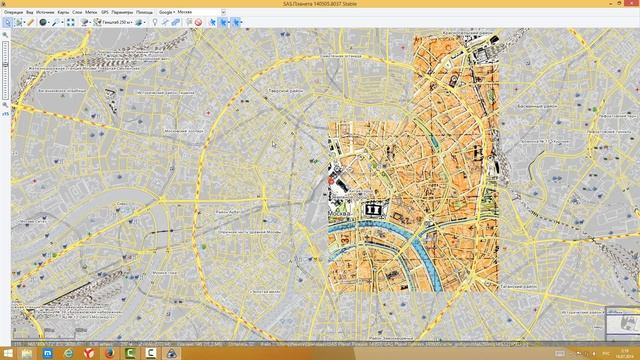
Task: Click the taskbar clock and date
Action: [625, 353]
